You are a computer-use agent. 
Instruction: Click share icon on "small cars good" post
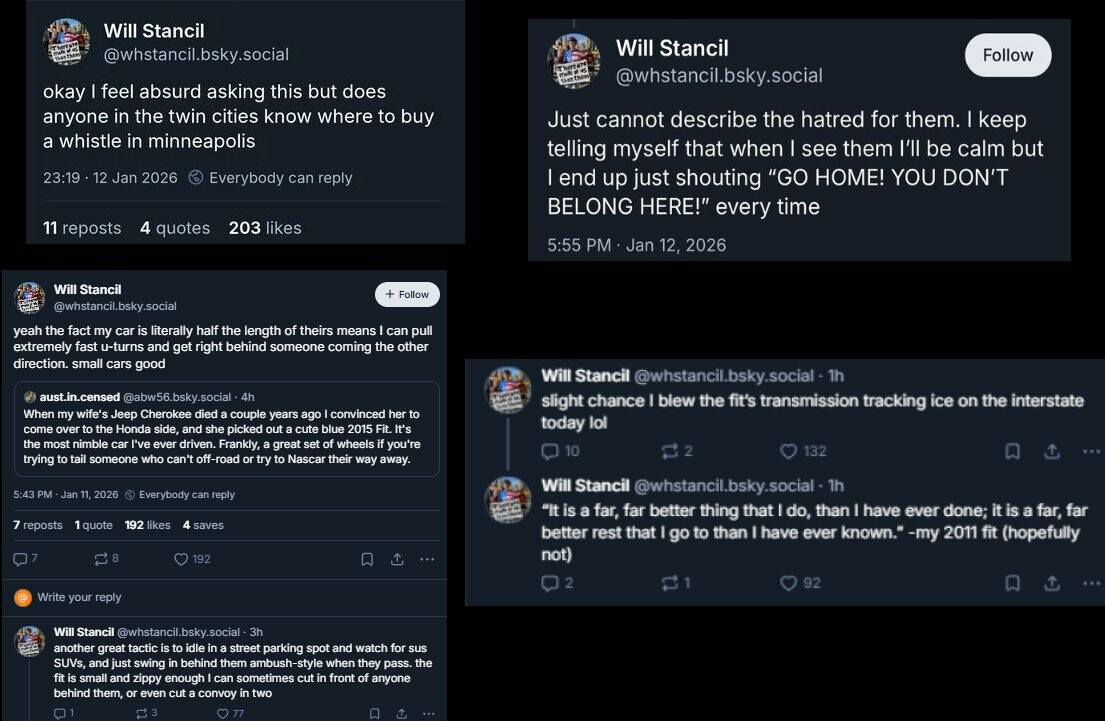tap(397, 559)
